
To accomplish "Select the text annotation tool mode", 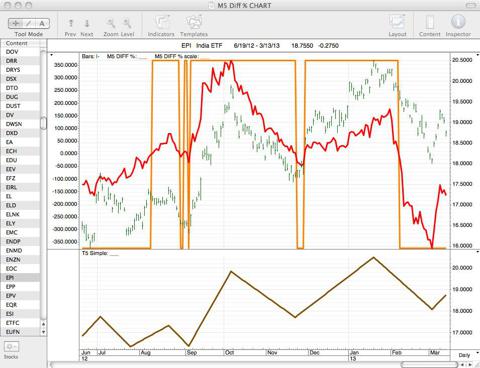I will [42, 23].
